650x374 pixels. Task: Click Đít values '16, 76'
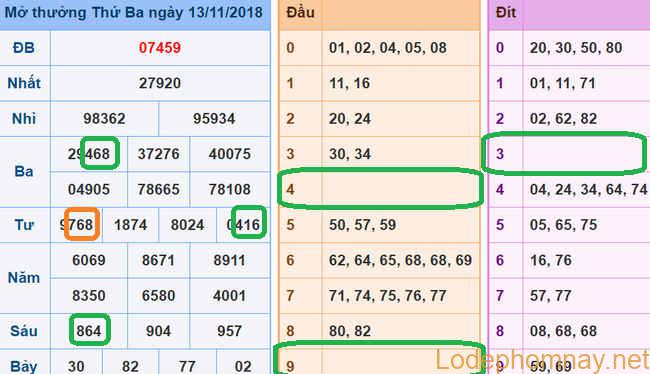click(x=551, y=260)
